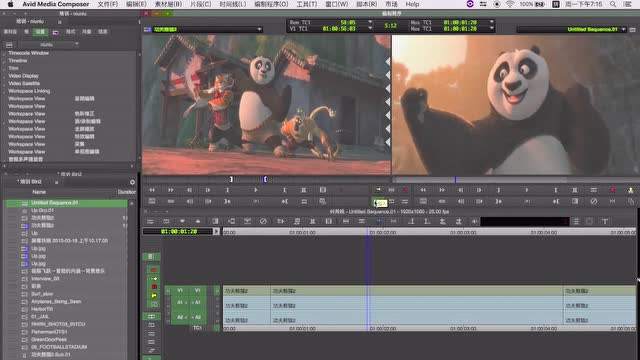Open the 工具(T) menu
The width and height of the screenshot is (640, 360).
click(x=307, y=4)
